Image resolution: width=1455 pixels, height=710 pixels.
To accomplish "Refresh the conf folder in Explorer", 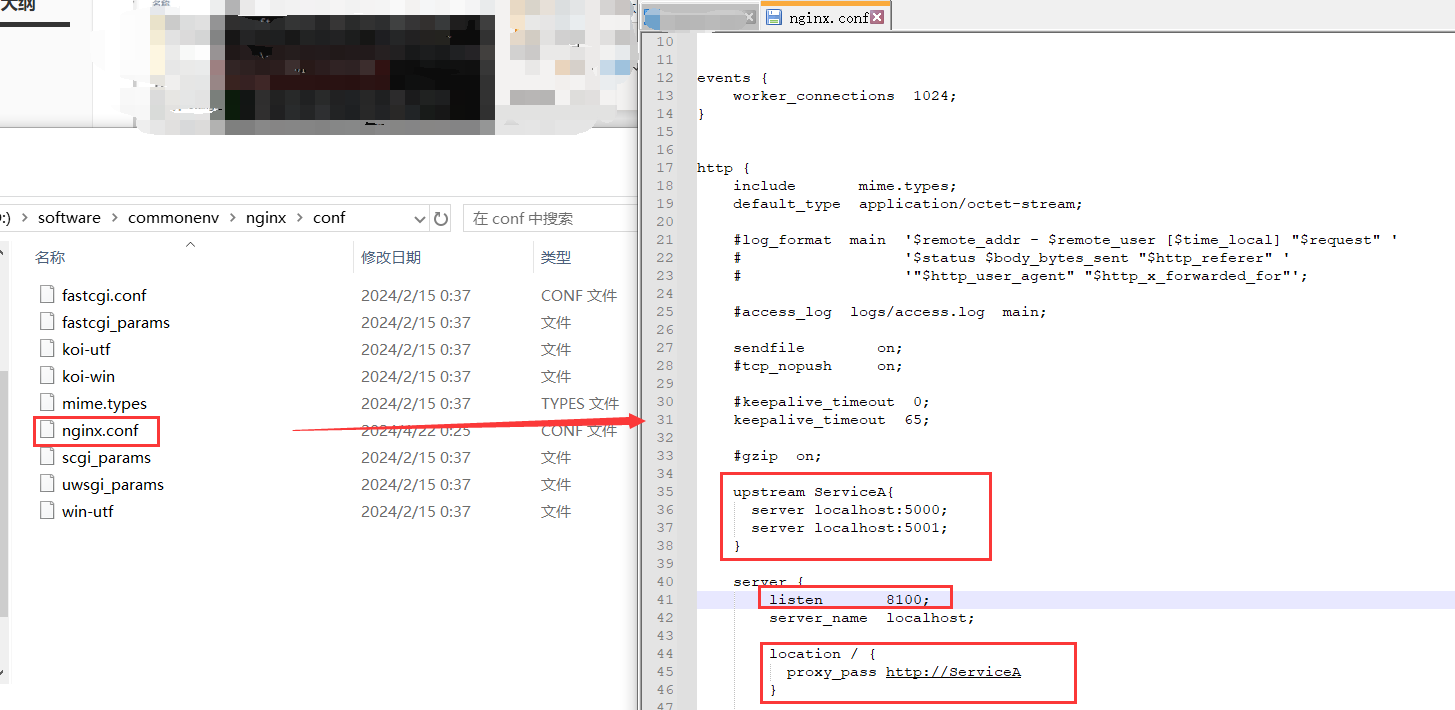I will [x=442, y=218].
